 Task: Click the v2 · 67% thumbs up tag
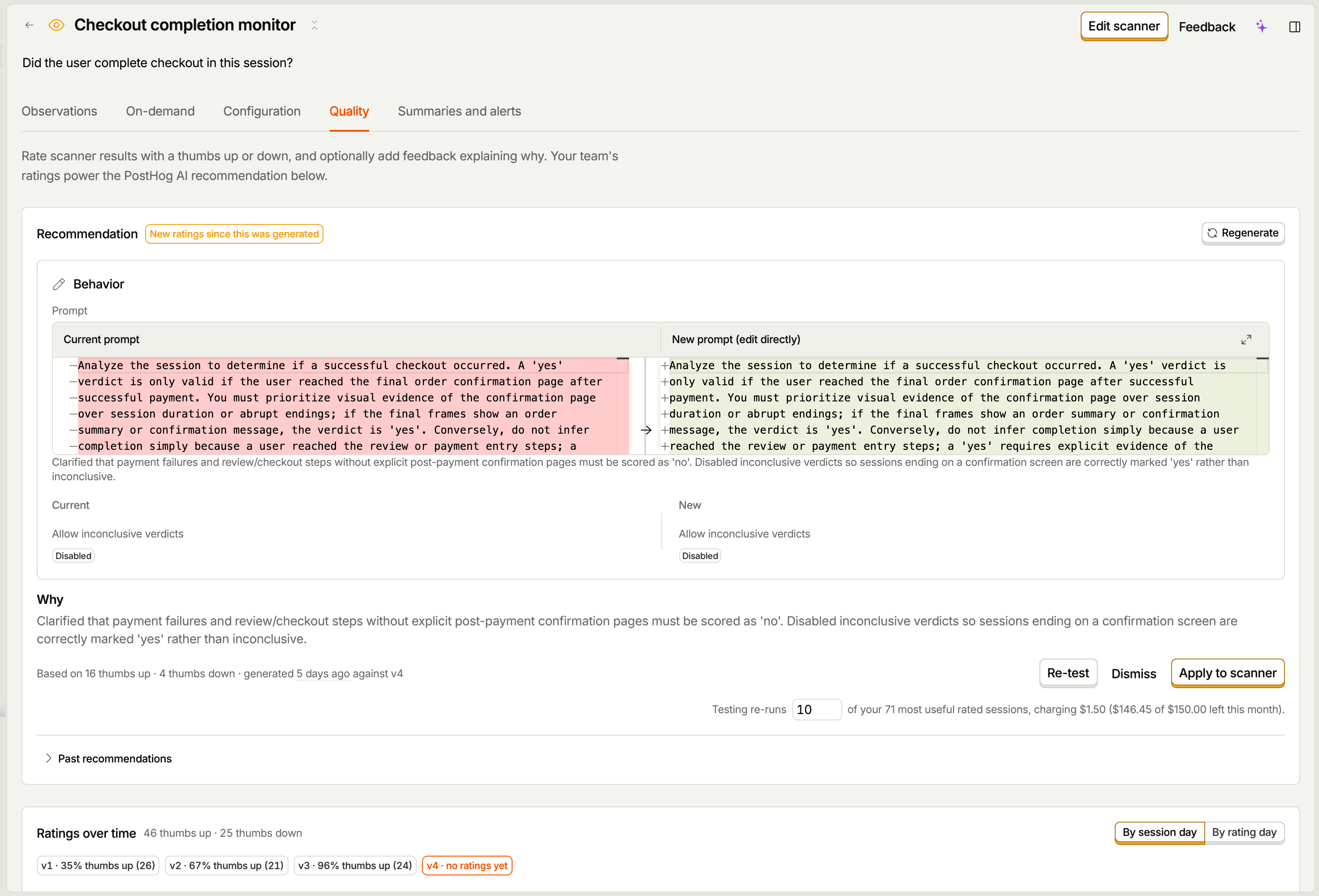pyautogui.click(x=226, y=866)
